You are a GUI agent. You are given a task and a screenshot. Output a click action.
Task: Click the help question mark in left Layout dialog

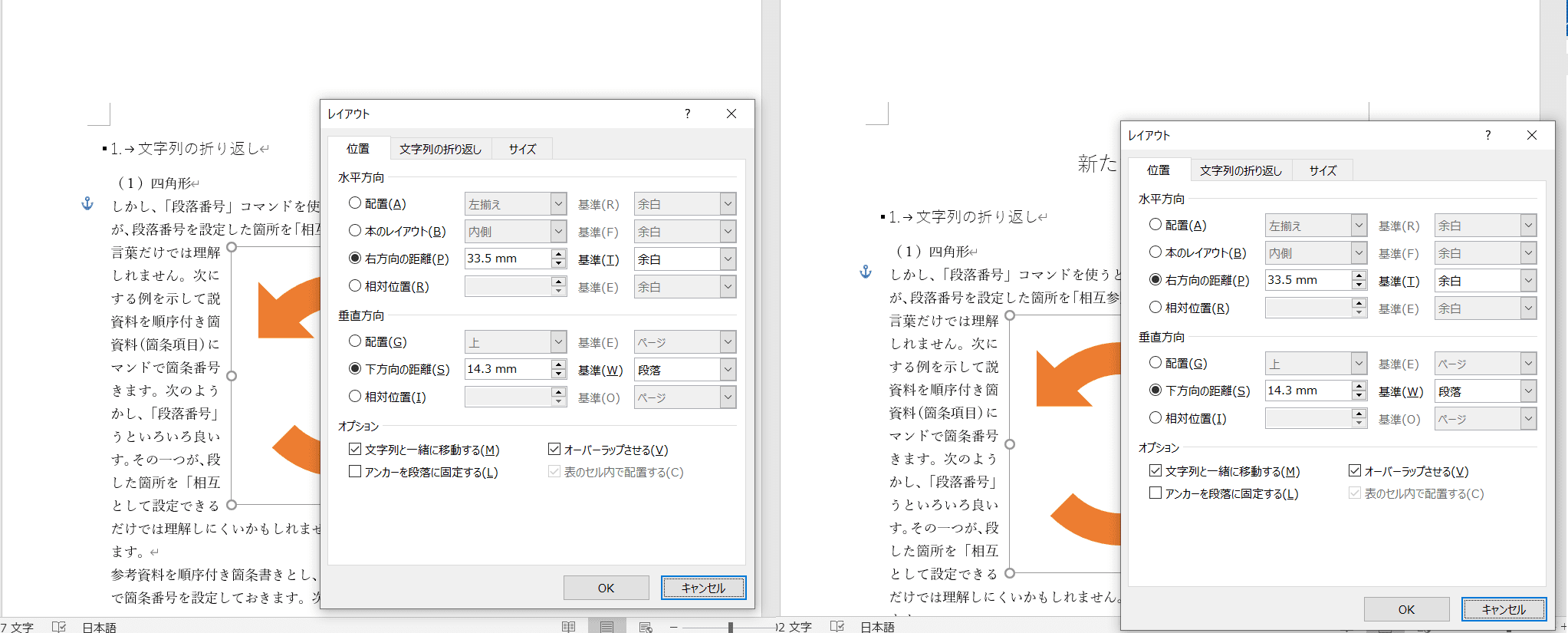[x=687, y=114]
